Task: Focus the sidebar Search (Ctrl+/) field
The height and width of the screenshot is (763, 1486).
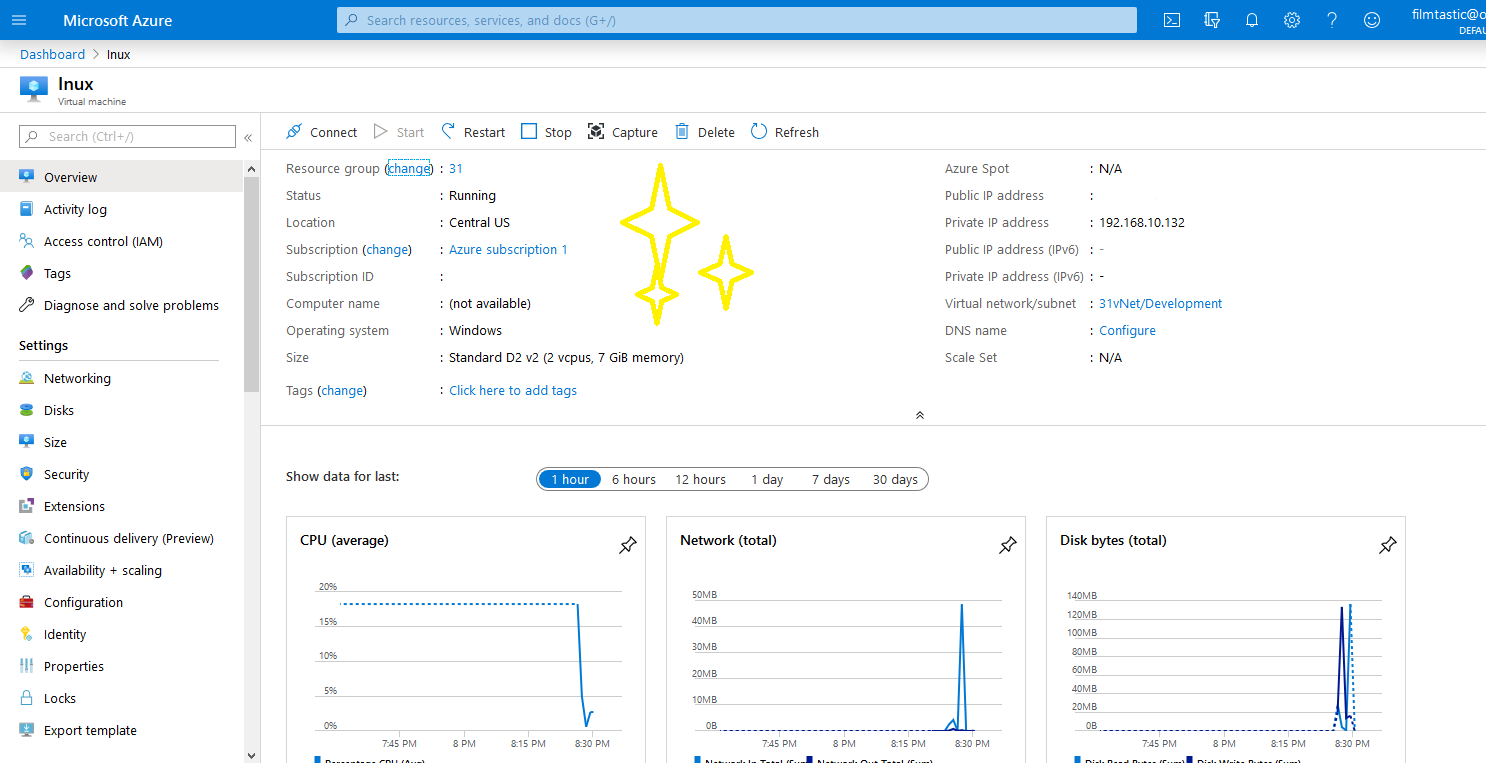Action: 128,136
